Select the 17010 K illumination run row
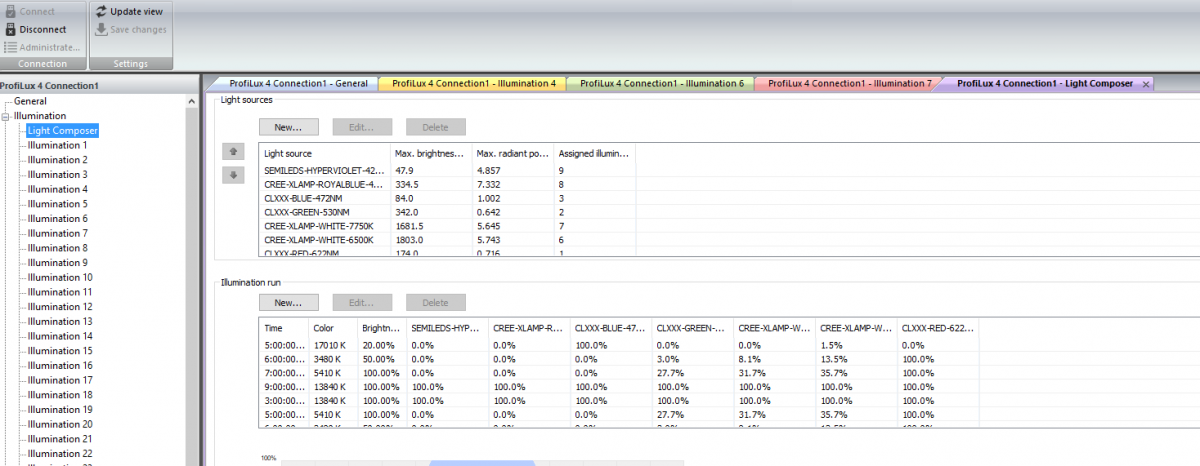The image size is (1200, 466). (619, 344)
